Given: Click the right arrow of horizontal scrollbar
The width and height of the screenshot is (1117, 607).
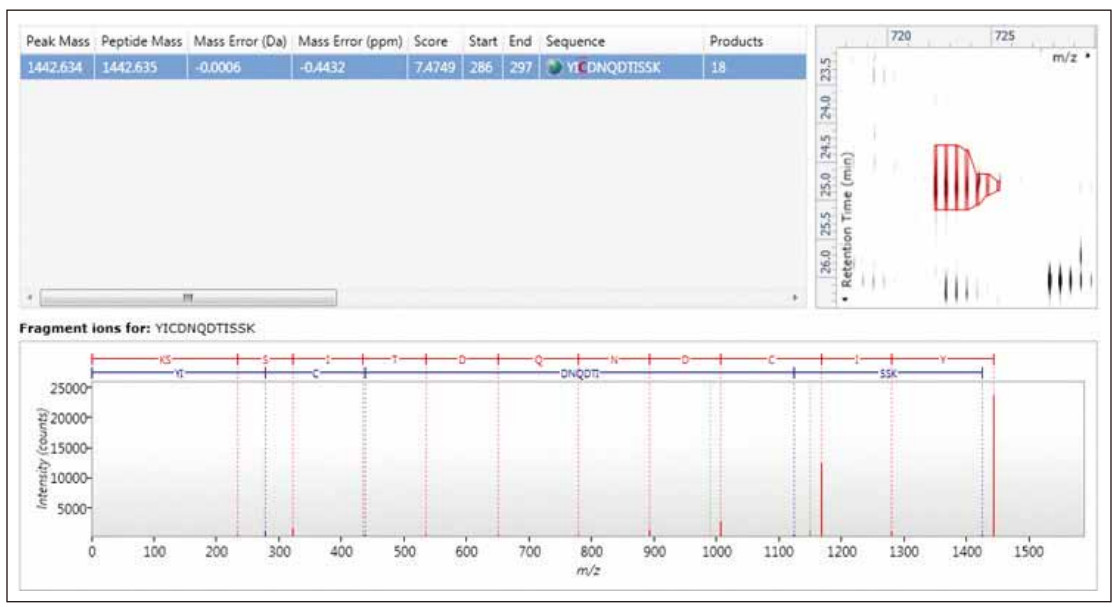Looking at the screenshot, I should pos(796,298).
